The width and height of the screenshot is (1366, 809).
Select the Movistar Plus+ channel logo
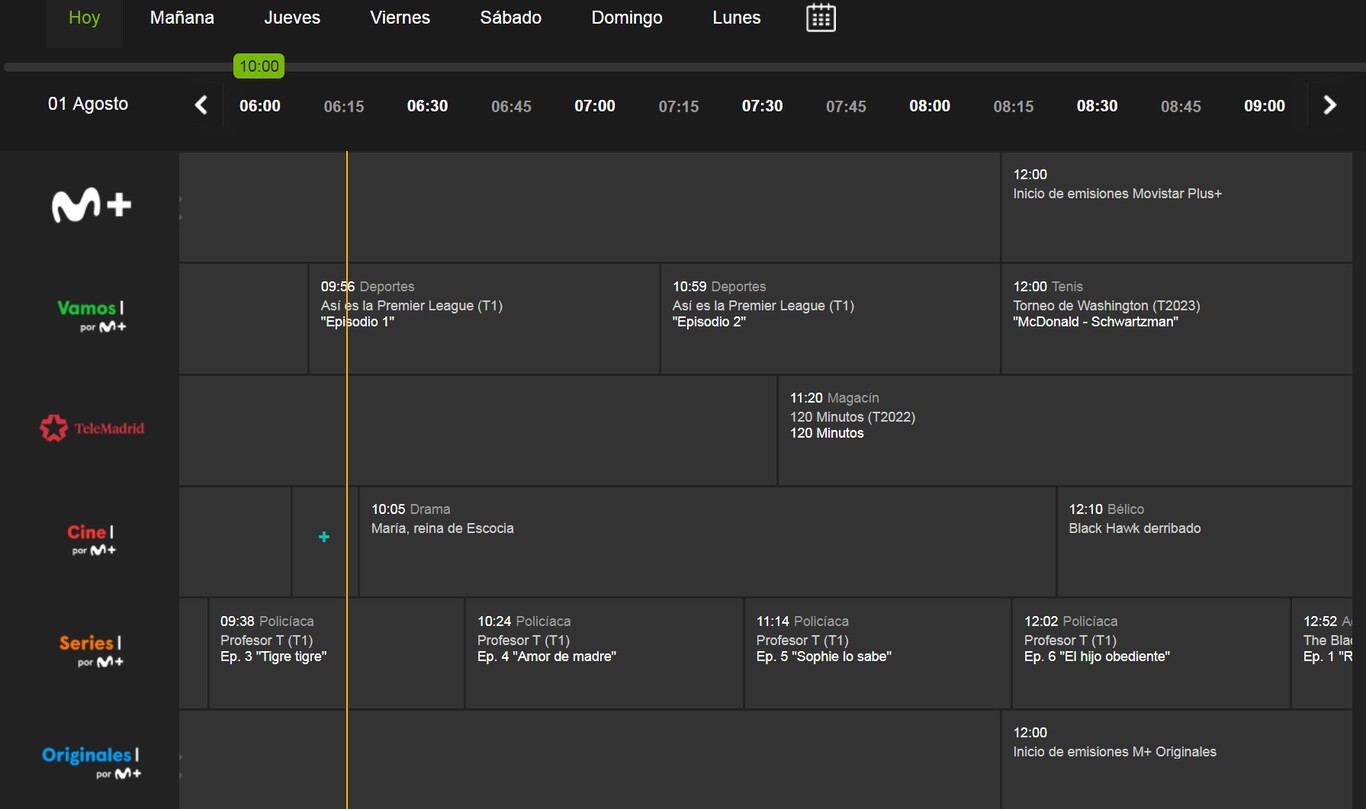click(91, 205)
